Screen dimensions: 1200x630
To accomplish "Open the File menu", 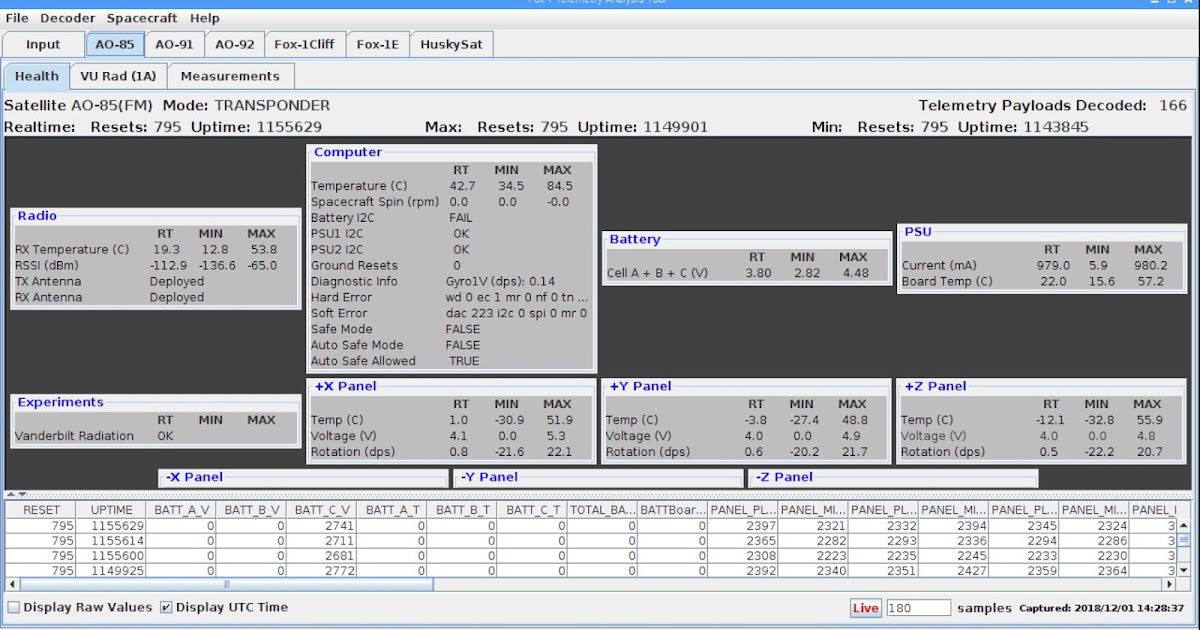I will 17,17.
